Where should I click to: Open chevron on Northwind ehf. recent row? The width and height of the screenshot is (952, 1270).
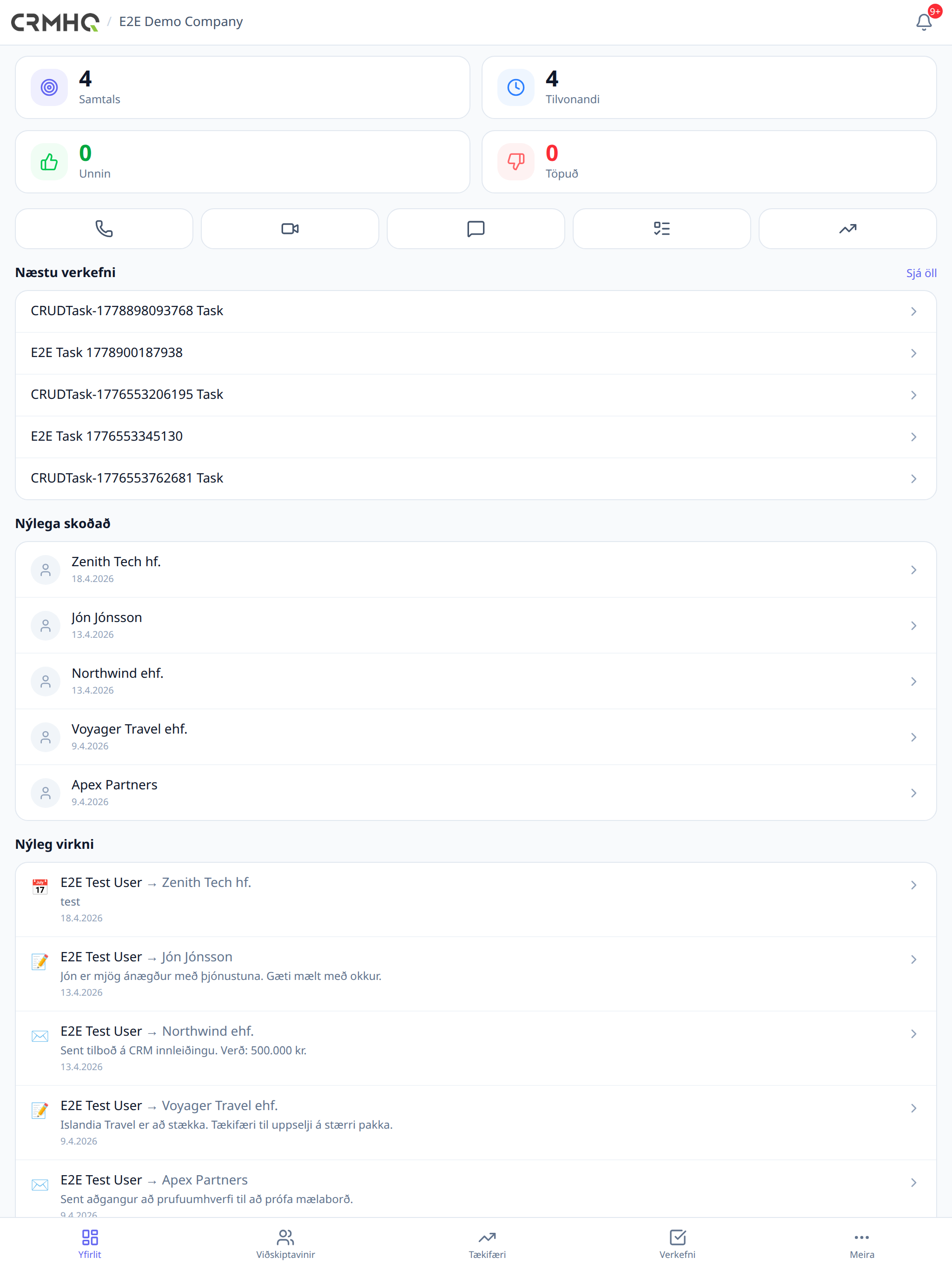[x=913, y=681]
